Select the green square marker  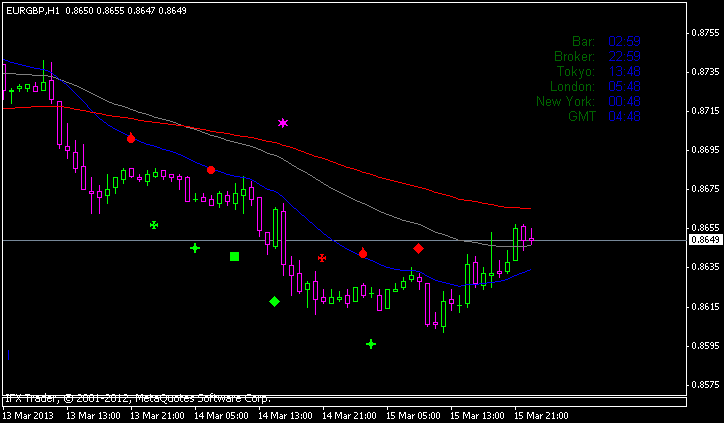[x=234, y=257]
